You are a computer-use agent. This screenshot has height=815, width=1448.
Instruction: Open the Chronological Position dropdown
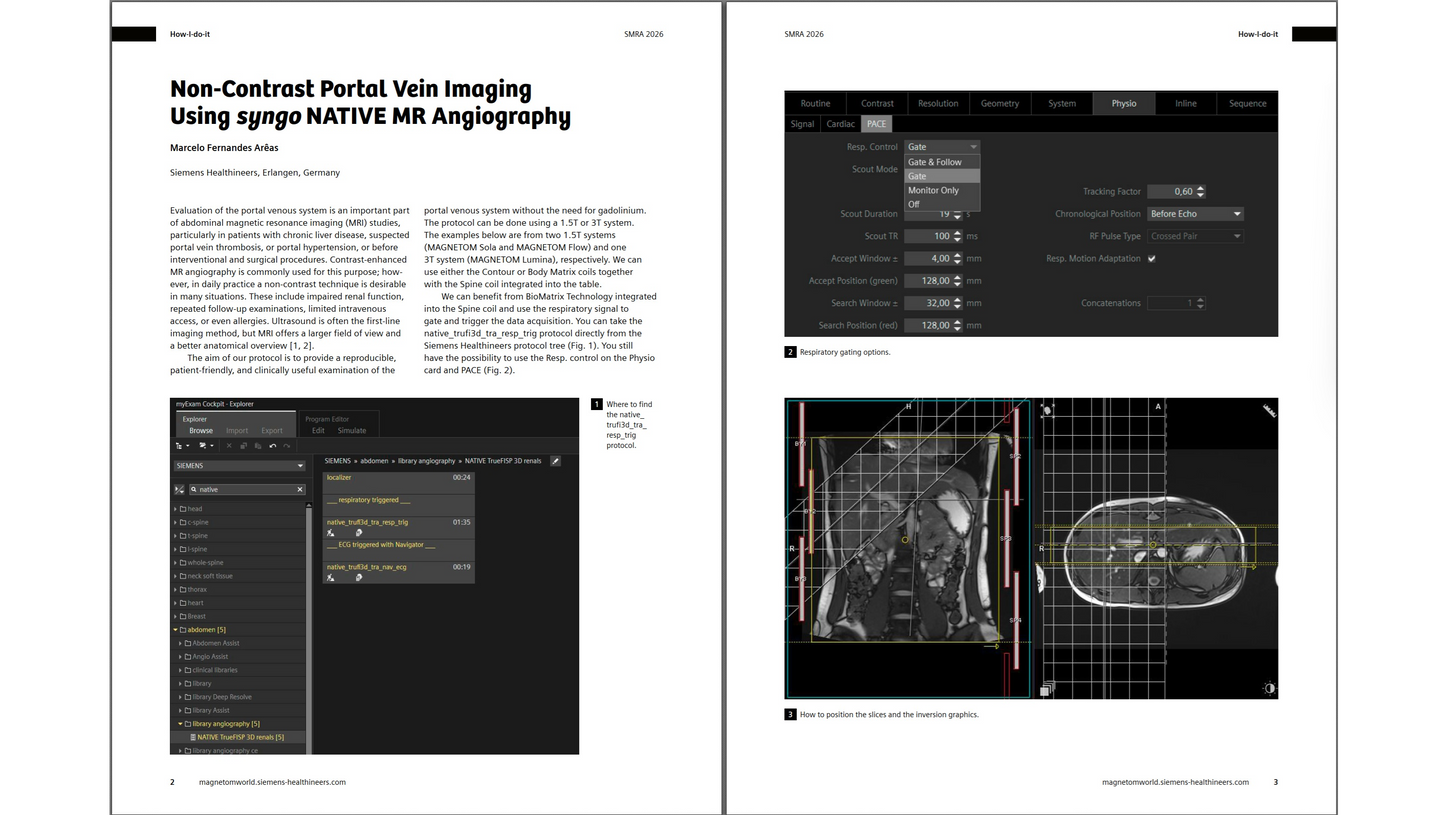(x=1195, y=214)
